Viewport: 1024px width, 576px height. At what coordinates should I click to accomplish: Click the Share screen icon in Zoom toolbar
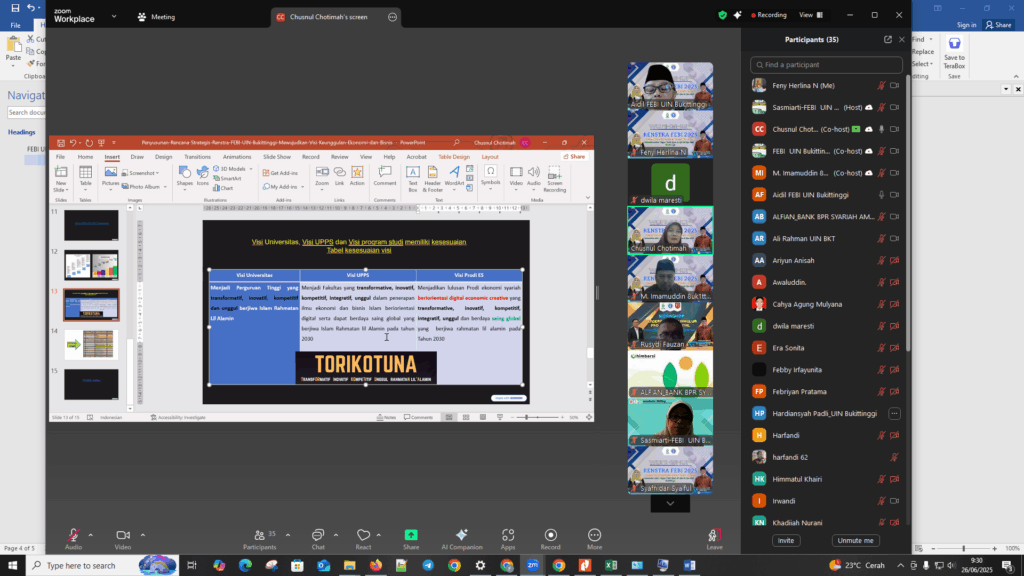pos(411,535)
